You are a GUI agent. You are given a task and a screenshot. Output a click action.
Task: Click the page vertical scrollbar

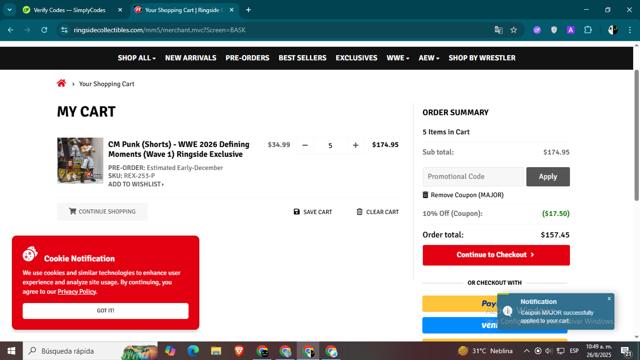pos(636,135)
